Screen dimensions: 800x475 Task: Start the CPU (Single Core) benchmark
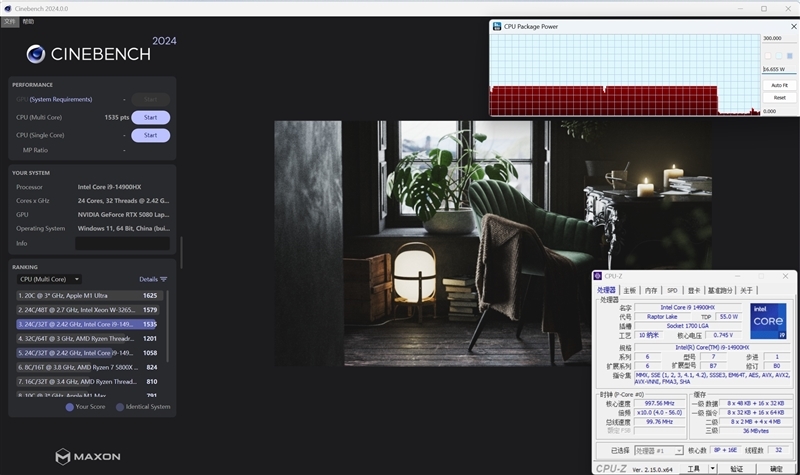pos(151,135)
